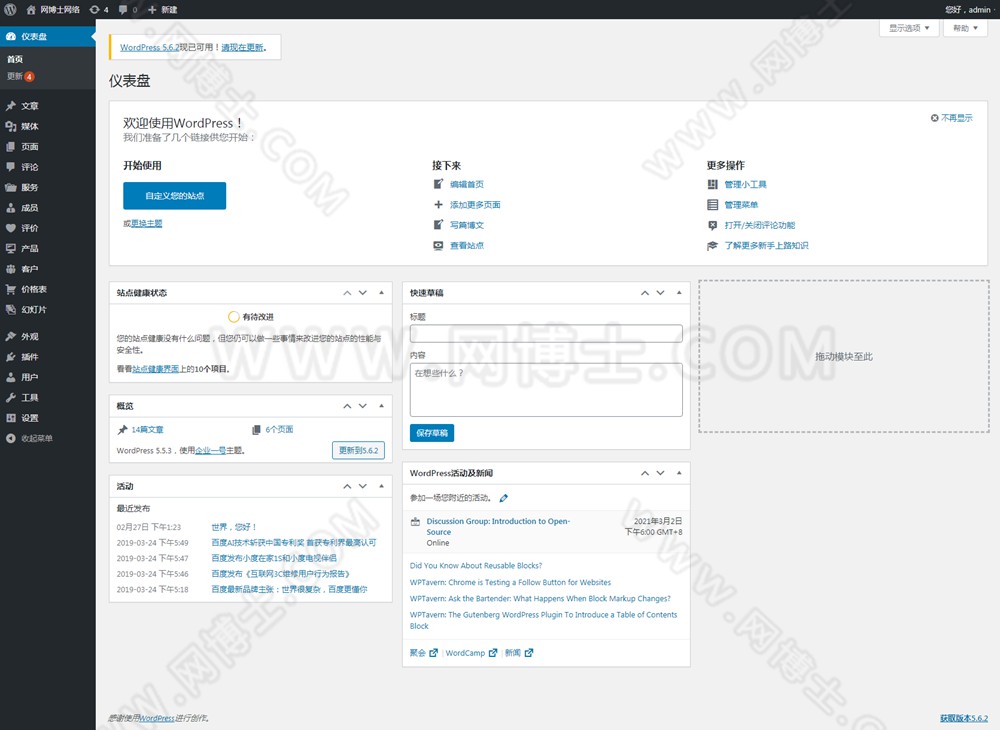Open the 帮助 help dropdown
Image resolution: width=1000 pixels, height=730 pixels.
coord(965,28)
